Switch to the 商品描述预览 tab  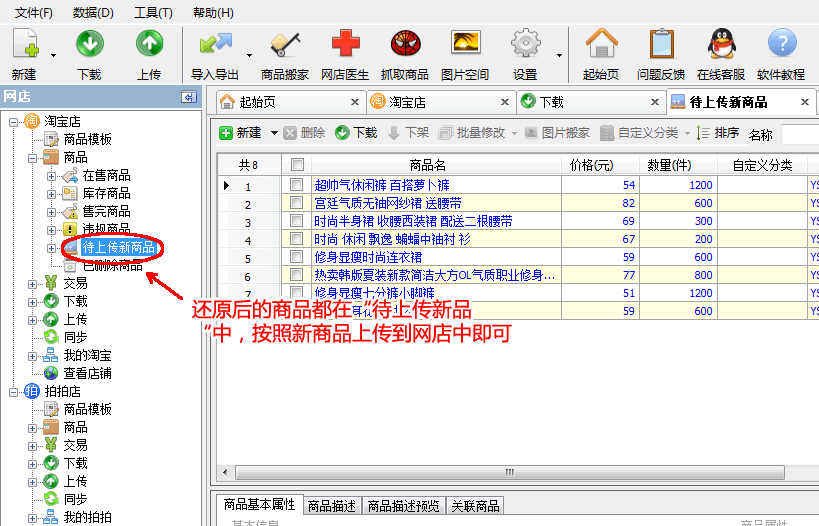pos(403,506)
